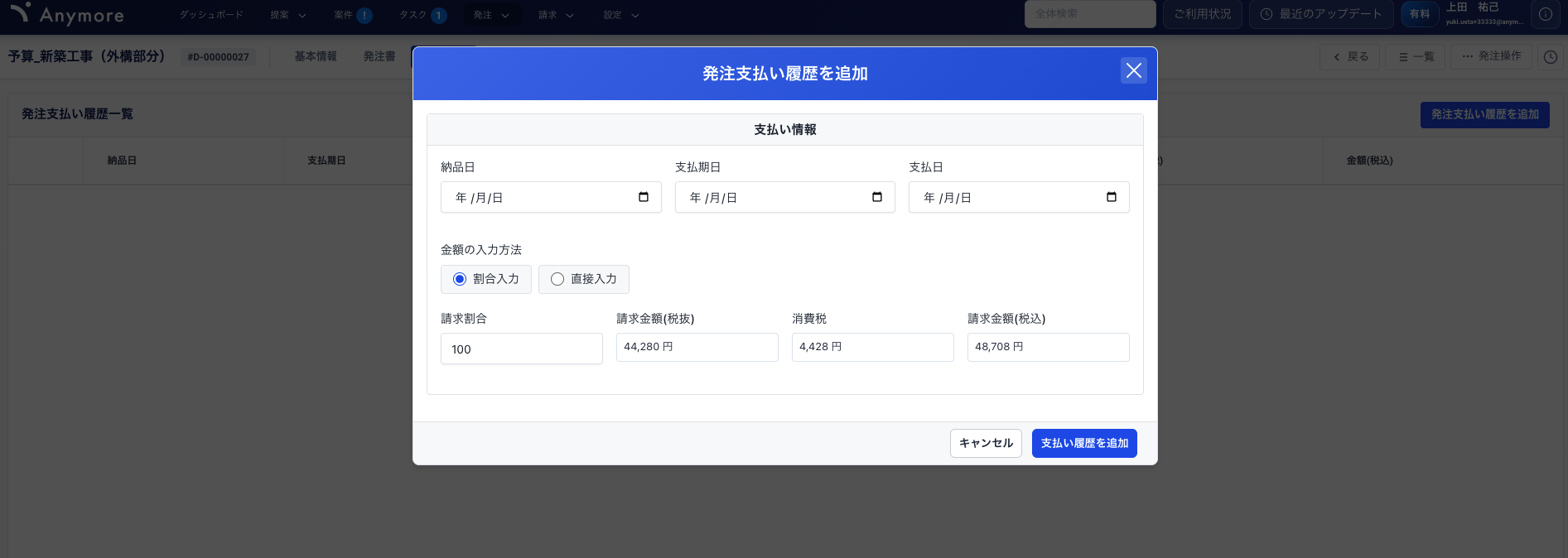Click the 納品日 date field
The width and height of the screenshot is (1568, 558).
click(x=551, y=197)
